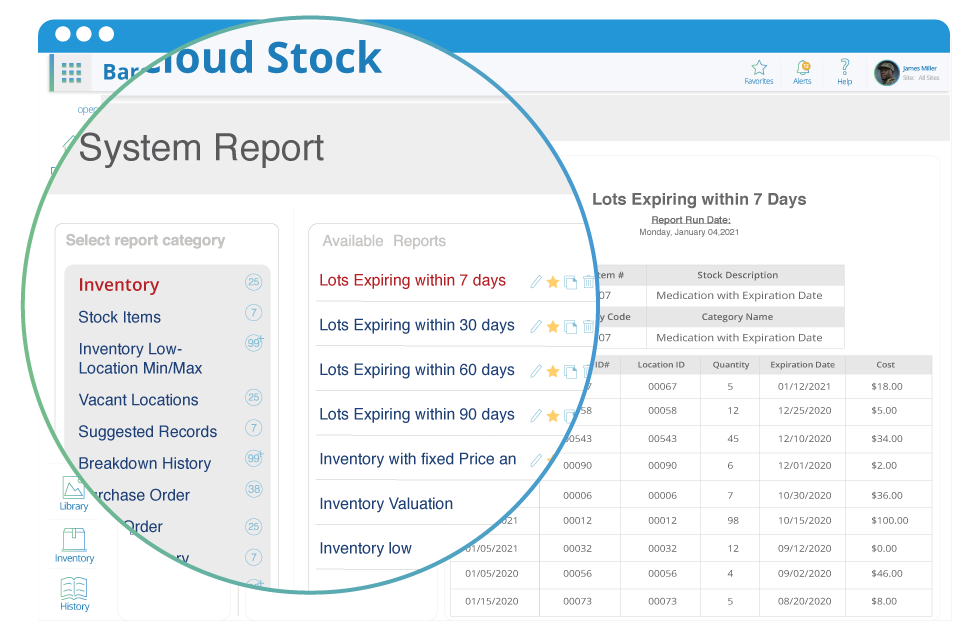The width and height of the screenshot is (962, 631).
Task: Open Inventory with fixed Price report
Action: click(x=418, y=459)
